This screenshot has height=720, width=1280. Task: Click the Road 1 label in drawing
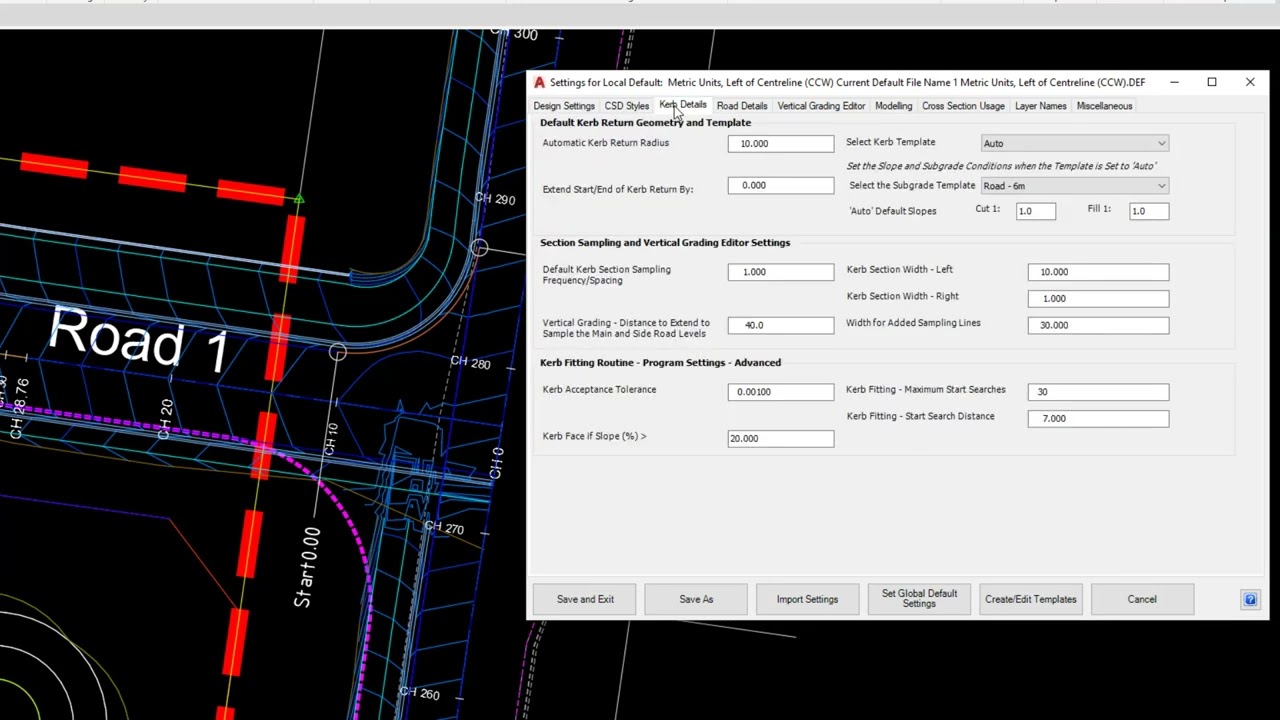(139, 341)
